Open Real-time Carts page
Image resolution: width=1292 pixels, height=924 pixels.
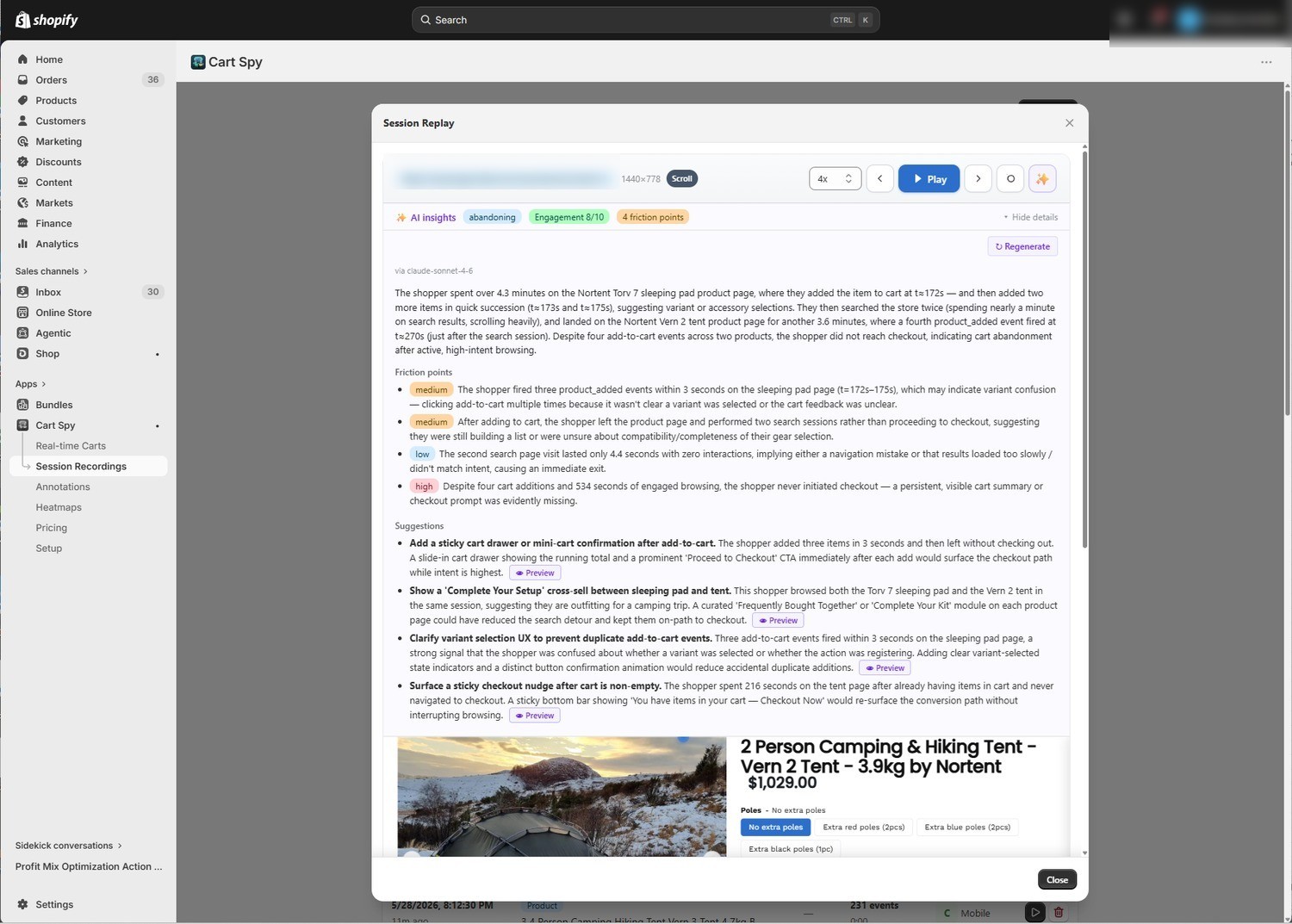71,446
